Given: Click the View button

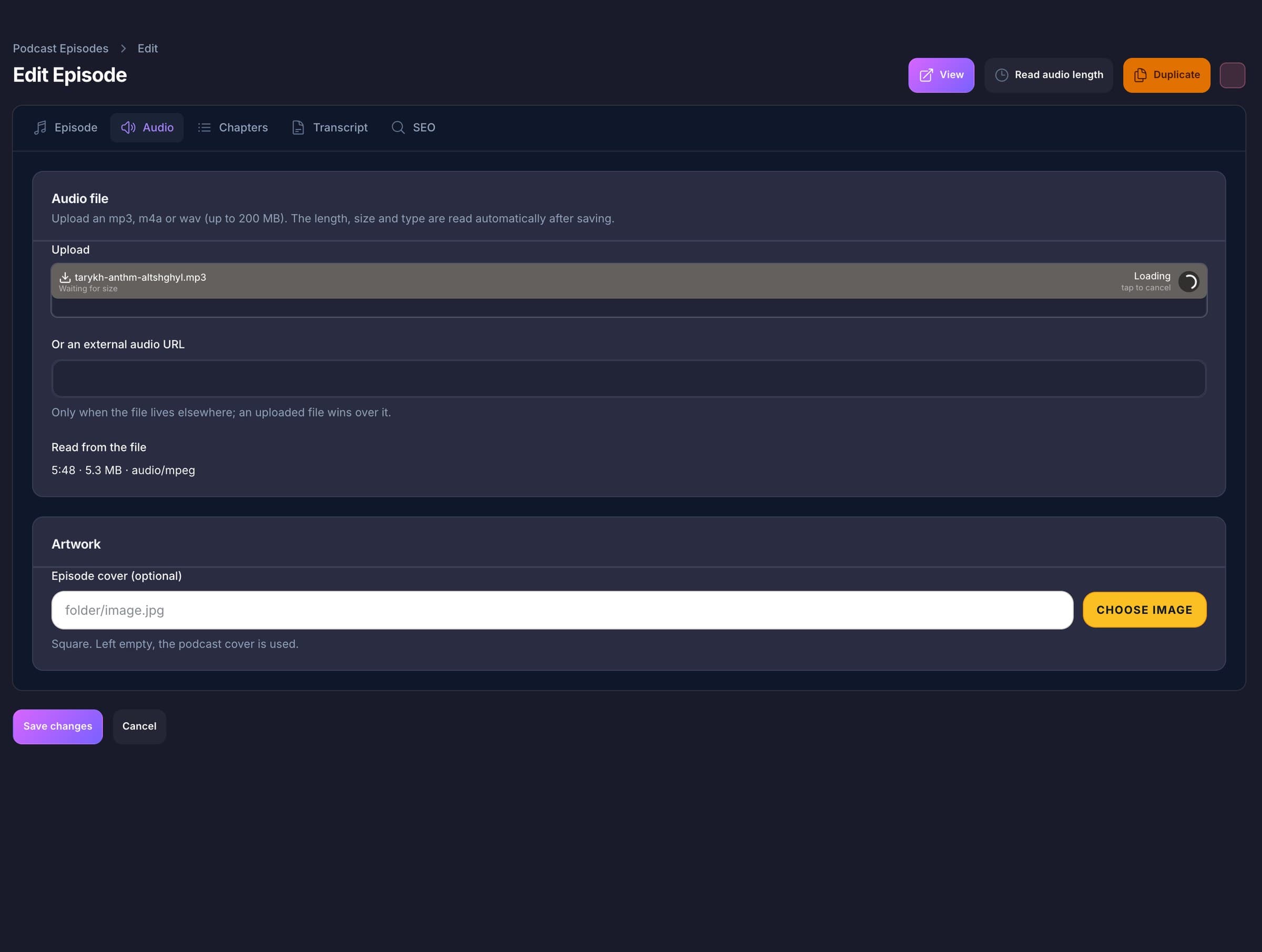Looking at the screenshot, I should tap(941, 75).
